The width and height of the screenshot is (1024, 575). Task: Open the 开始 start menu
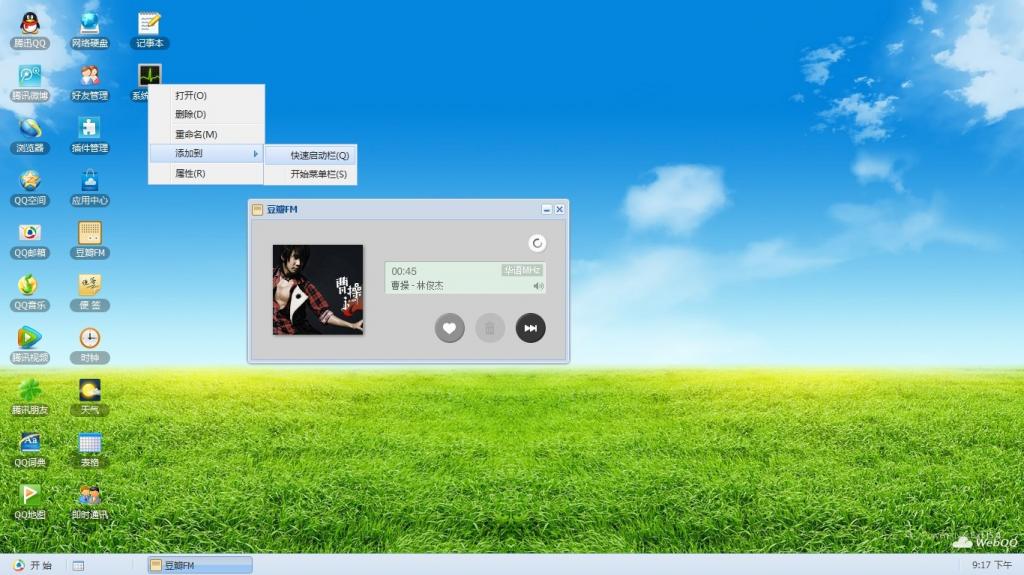coord(32,565)
